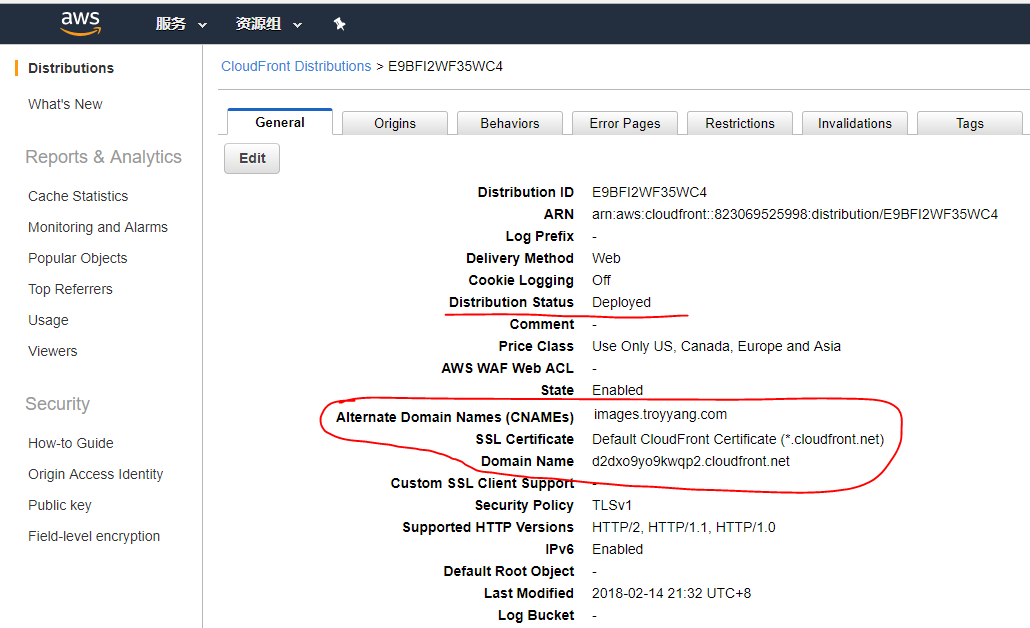Open the Restrictions tab
This screenshot has width=1030, height=628.
pyautogui.click(x=740, y=123)
